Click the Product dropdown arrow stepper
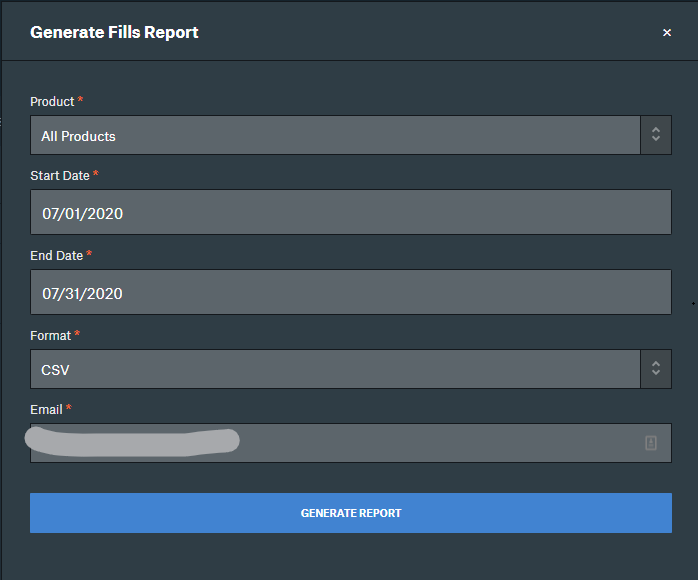698x580 pixels. click(656, 135)
